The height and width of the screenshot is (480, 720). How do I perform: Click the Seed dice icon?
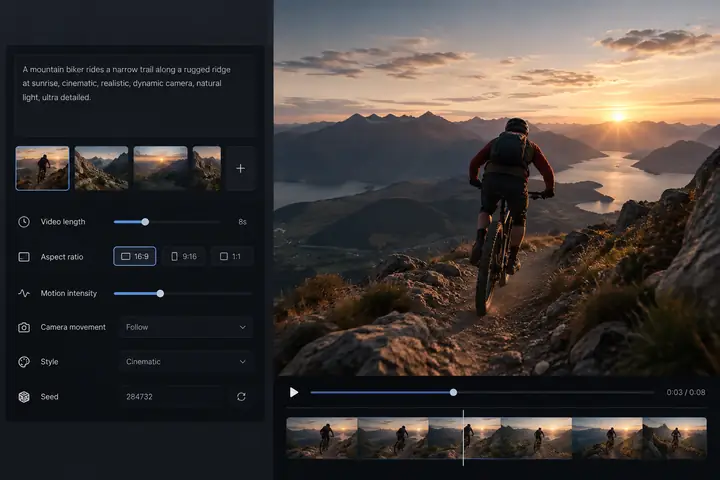[x=24, y=397]
